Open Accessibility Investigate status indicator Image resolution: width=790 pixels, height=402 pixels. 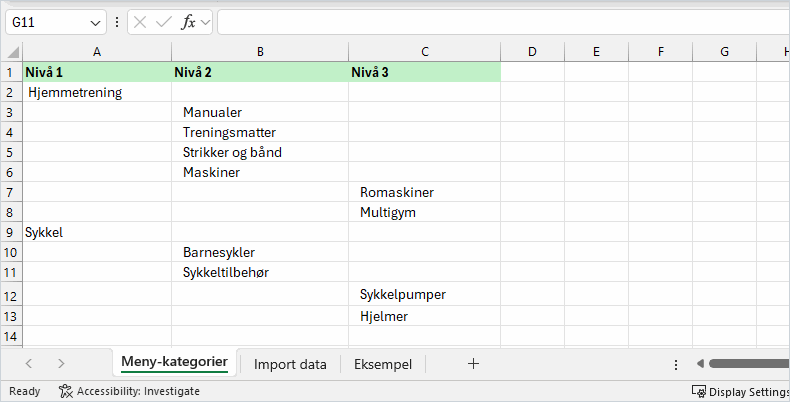point(129,391)
